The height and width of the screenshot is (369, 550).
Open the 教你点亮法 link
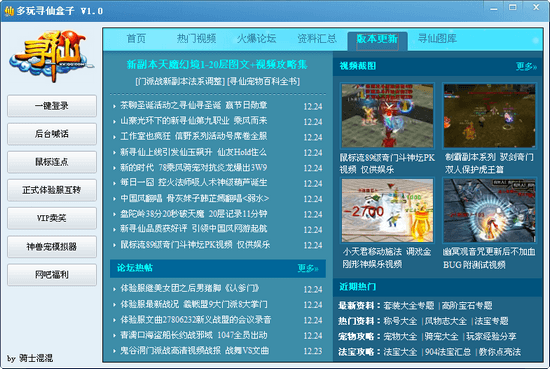point(500,352)
